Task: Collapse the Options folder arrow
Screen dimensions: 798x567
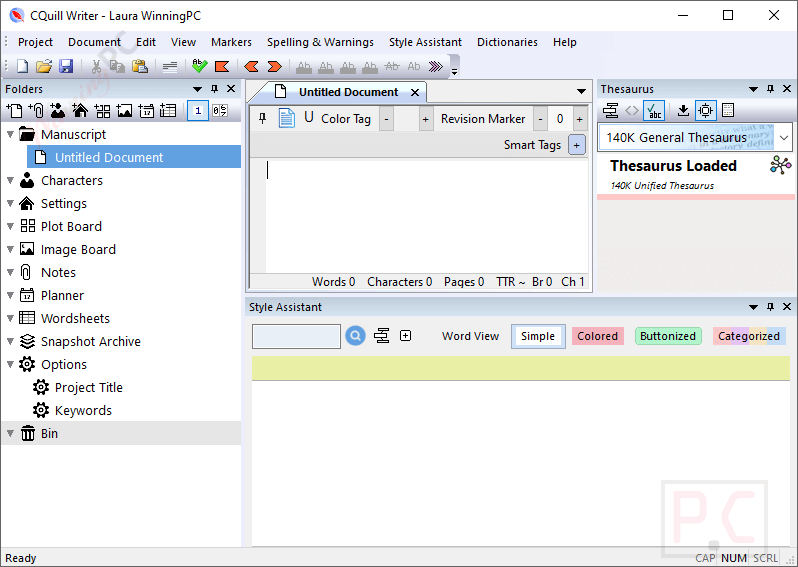Action: pyautogui.click(x=10, y=364)
